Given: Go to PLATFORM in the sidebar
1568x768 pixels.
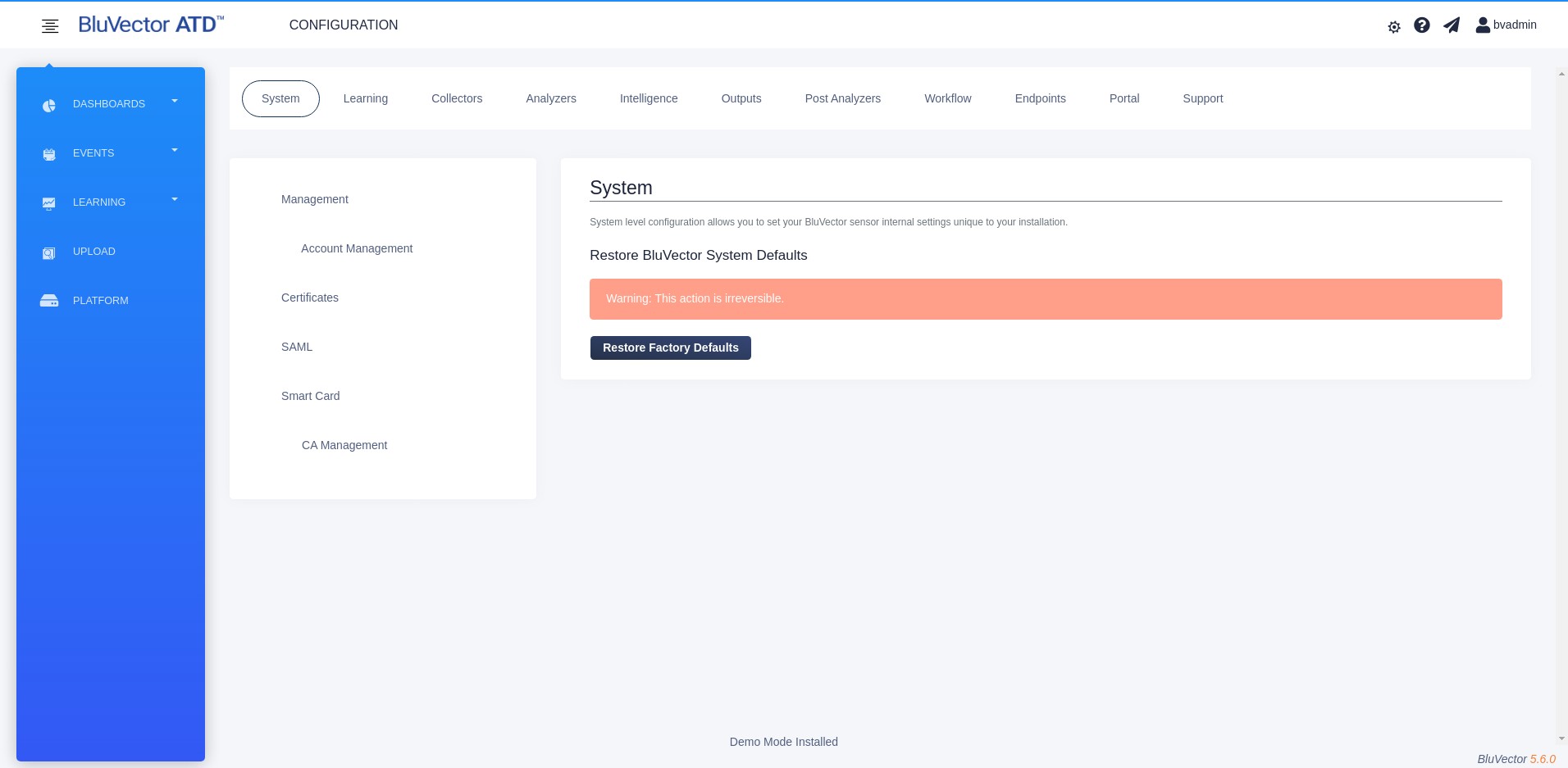Looking at the screenshot, I should pyautogui.click(x=101, y=301).
